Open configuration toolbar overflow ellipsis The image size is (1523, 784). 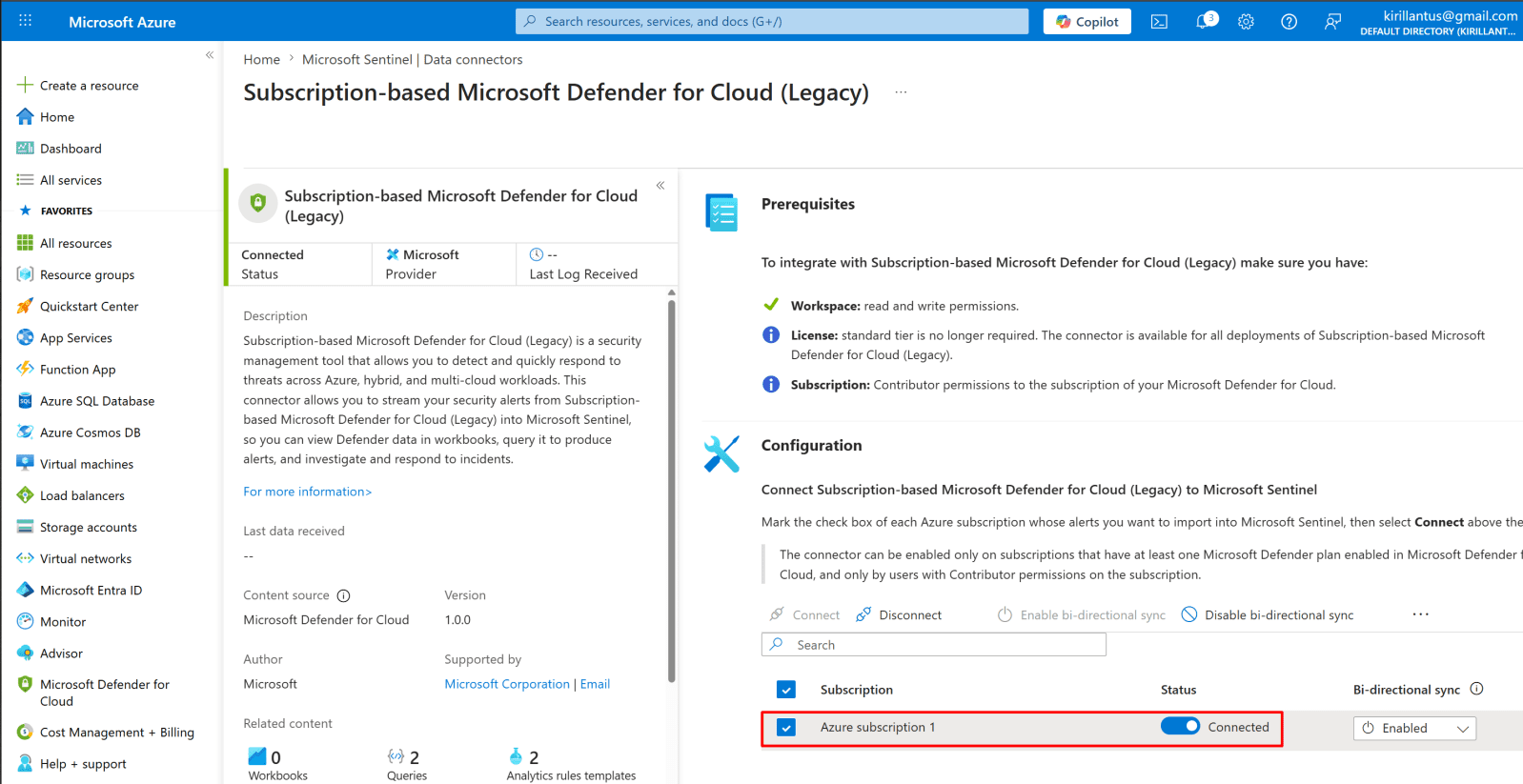(1420, 614)
